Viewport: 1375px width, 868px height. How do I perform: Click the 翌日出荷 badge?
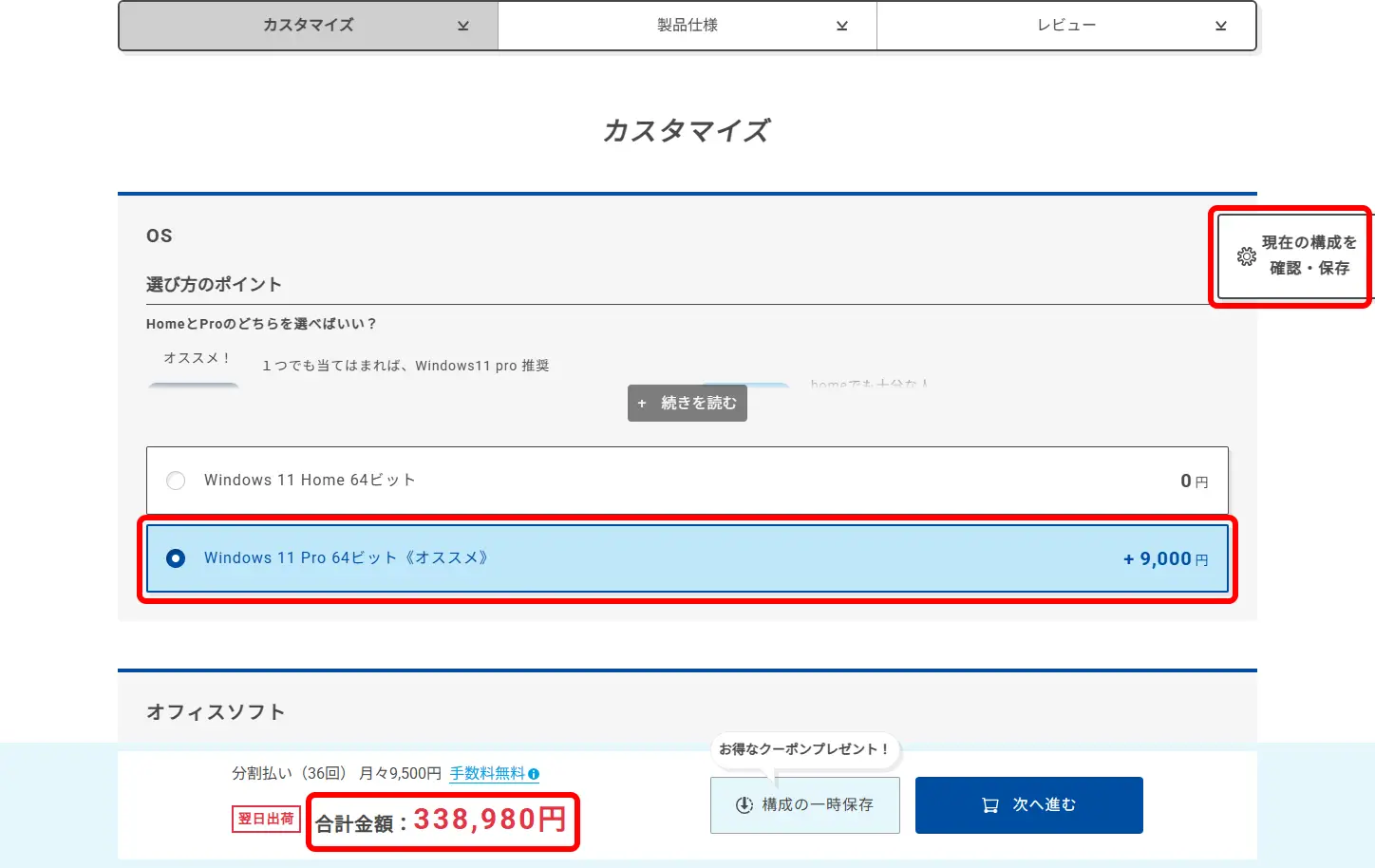coord(266,819)
